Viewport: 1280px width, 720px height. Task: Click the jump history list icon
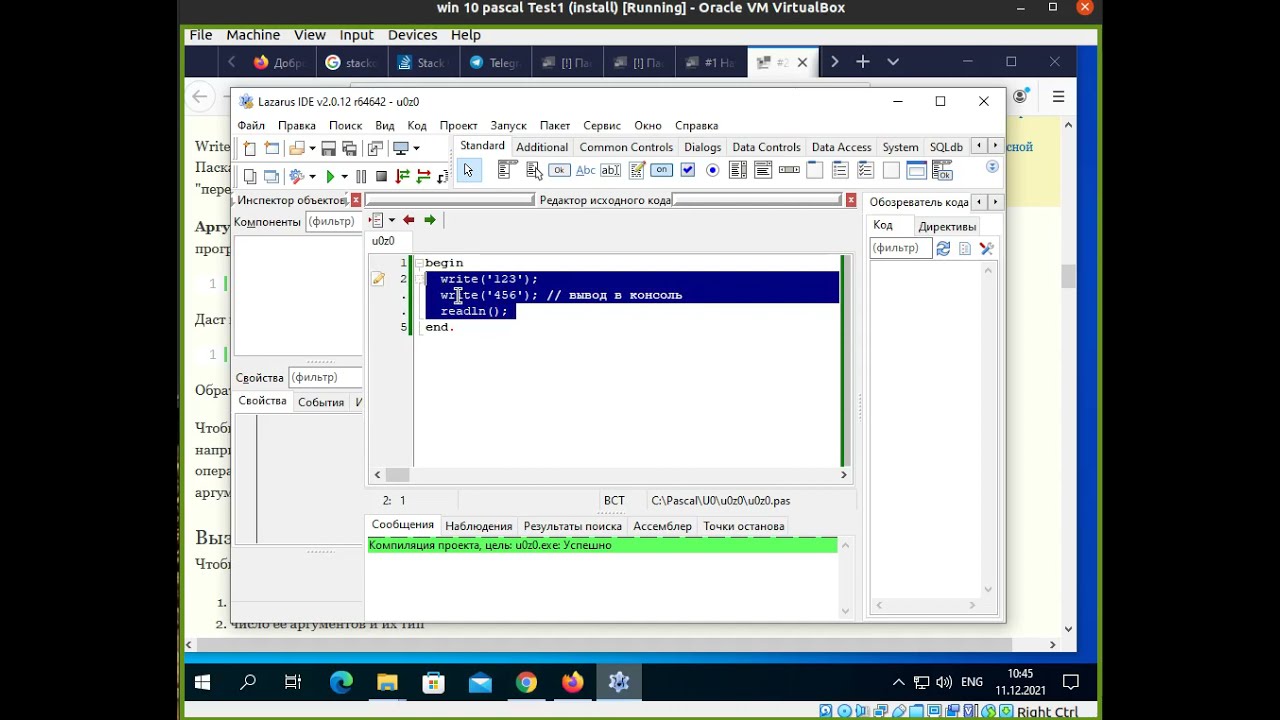(376, 220)
